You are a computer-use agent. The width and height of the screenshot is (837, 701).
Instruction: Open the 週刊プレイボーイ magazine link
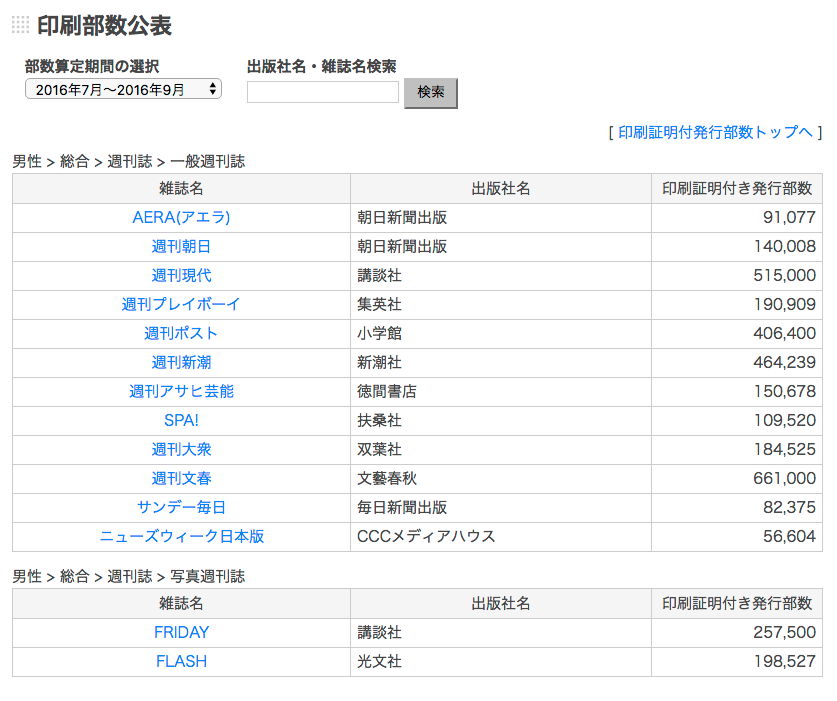pyautogui.click(x=181, y=304)
